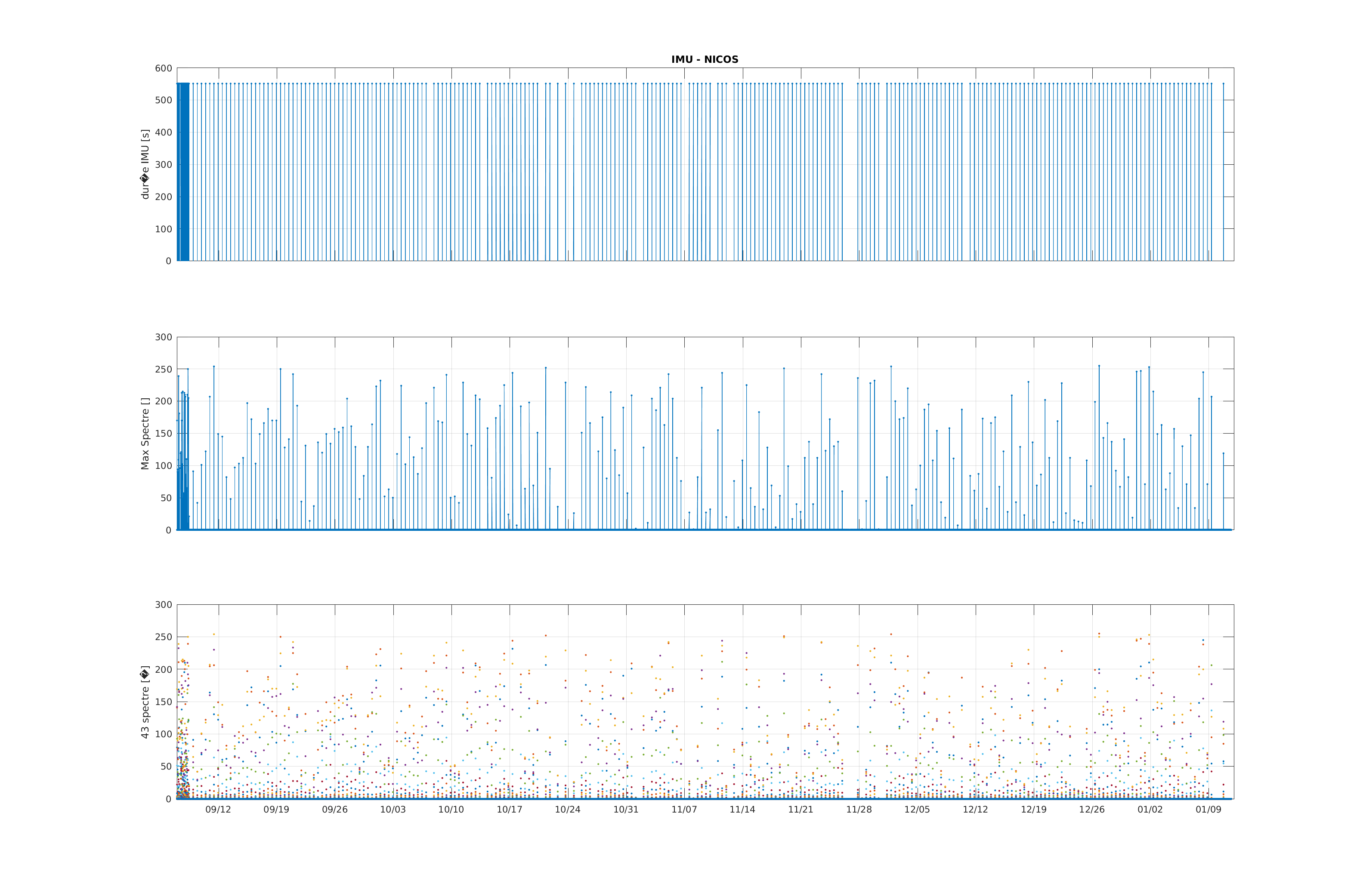1363x896 pixels.
Task: Click the 10/03 date tick label
Action: 393,810
